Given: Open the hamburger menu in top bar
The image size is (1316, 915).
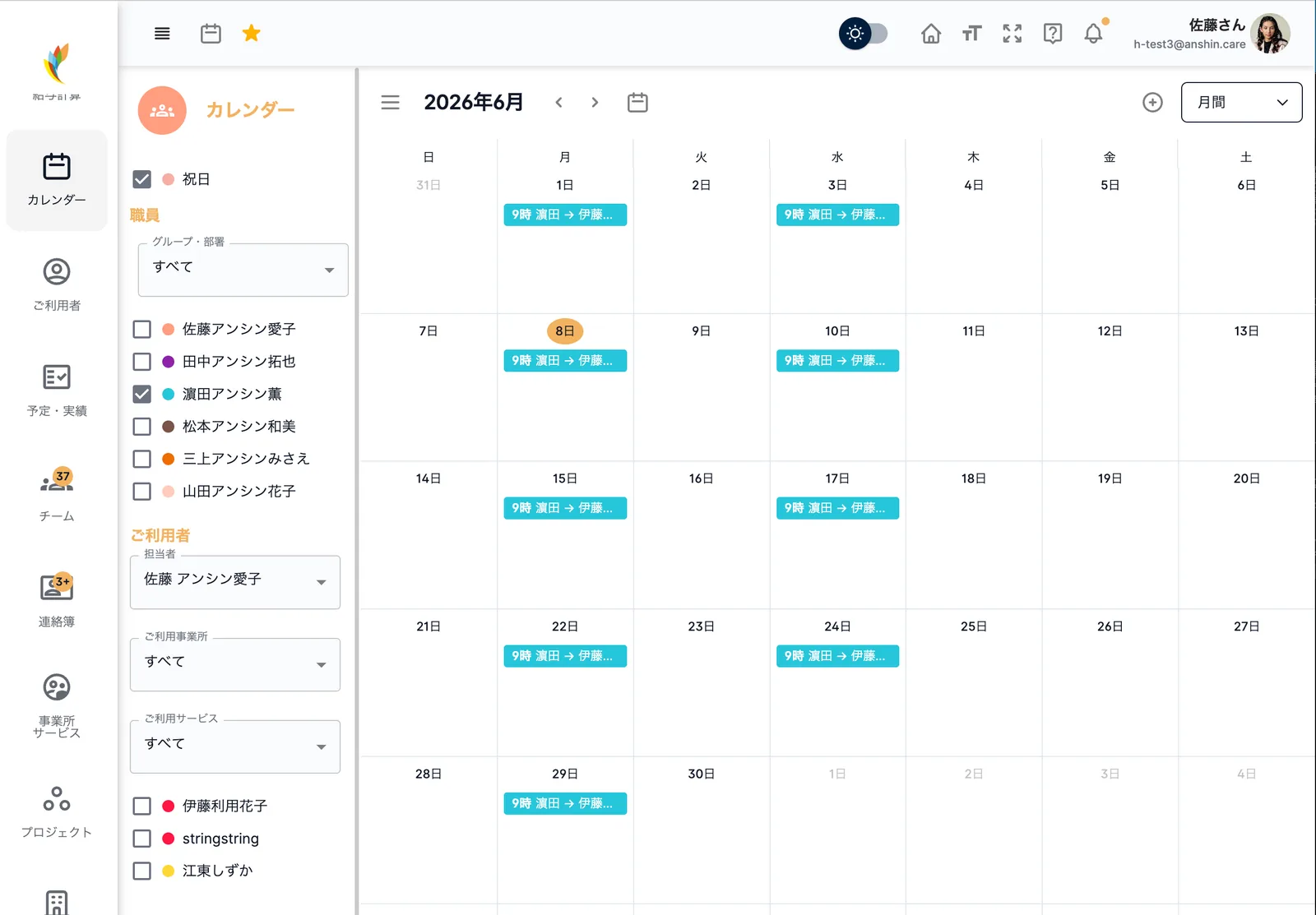Looking at the screenshot, I should point(162,34).
